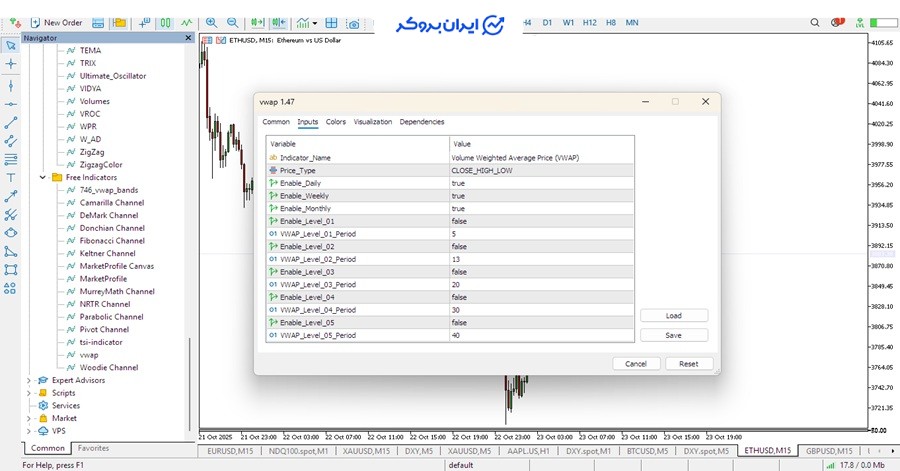
Task: Expand the Expert Advisors tree node
Action: 29,380
